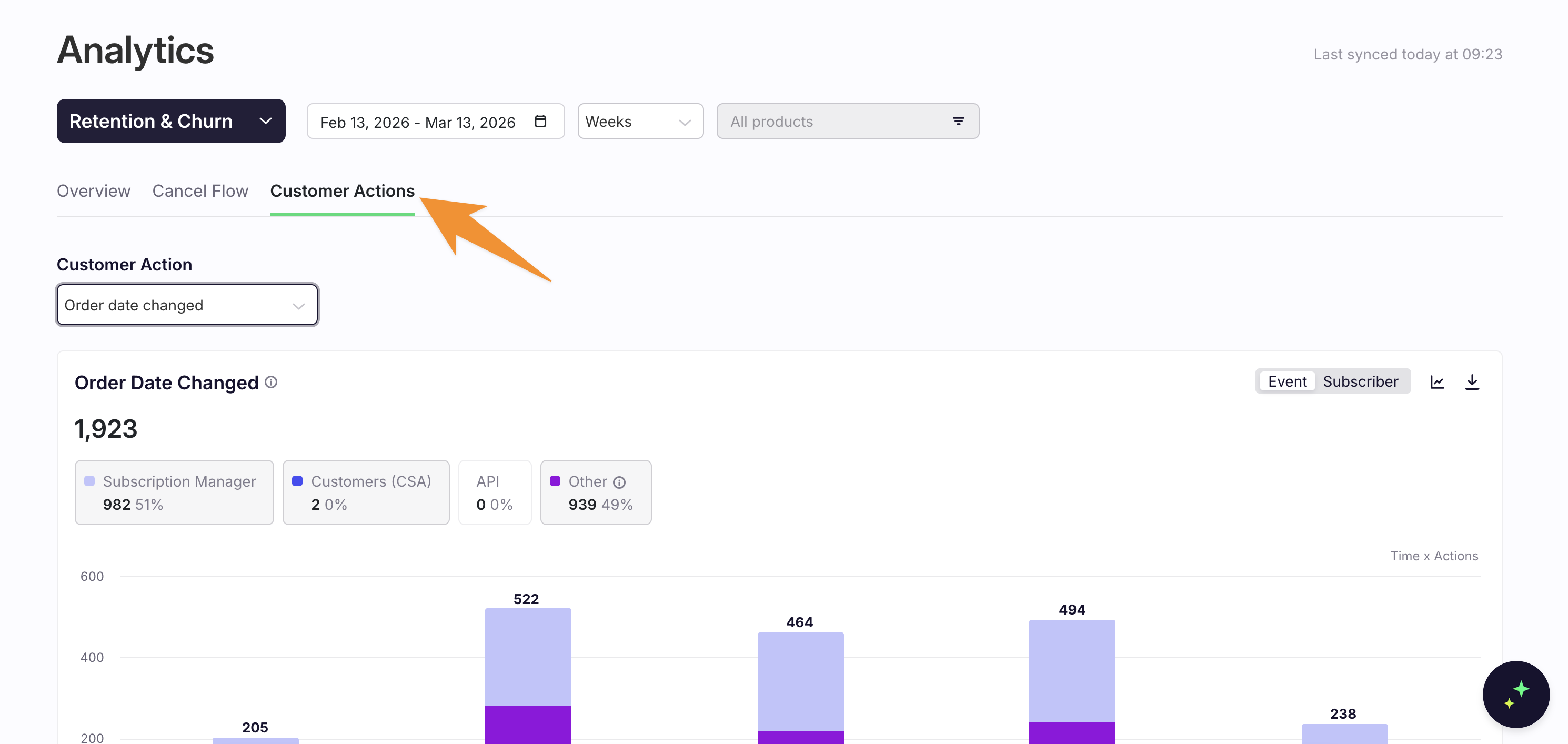Switch to the Overview tab
1568x744 pixels.
[93, 190]
